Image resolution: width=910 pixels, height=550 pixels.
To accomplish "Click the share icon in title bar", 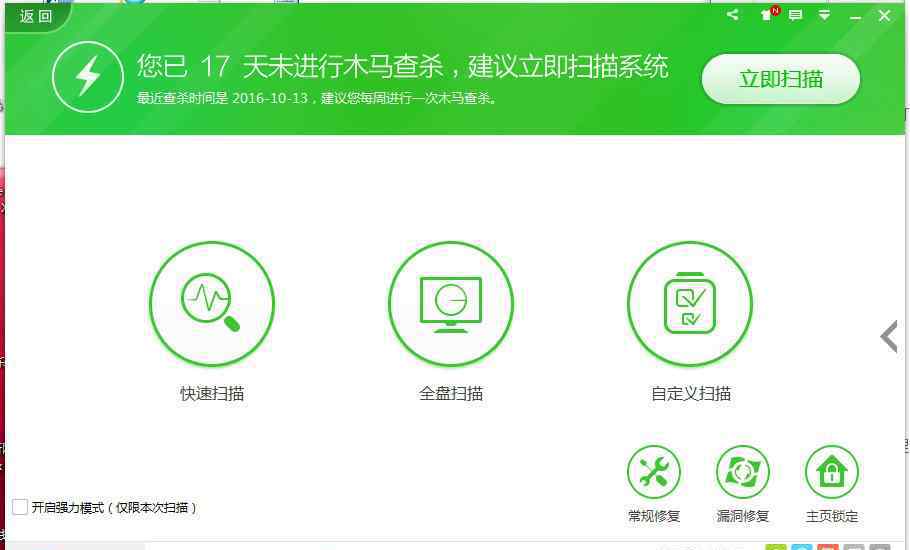I will (x=733, y=15).
